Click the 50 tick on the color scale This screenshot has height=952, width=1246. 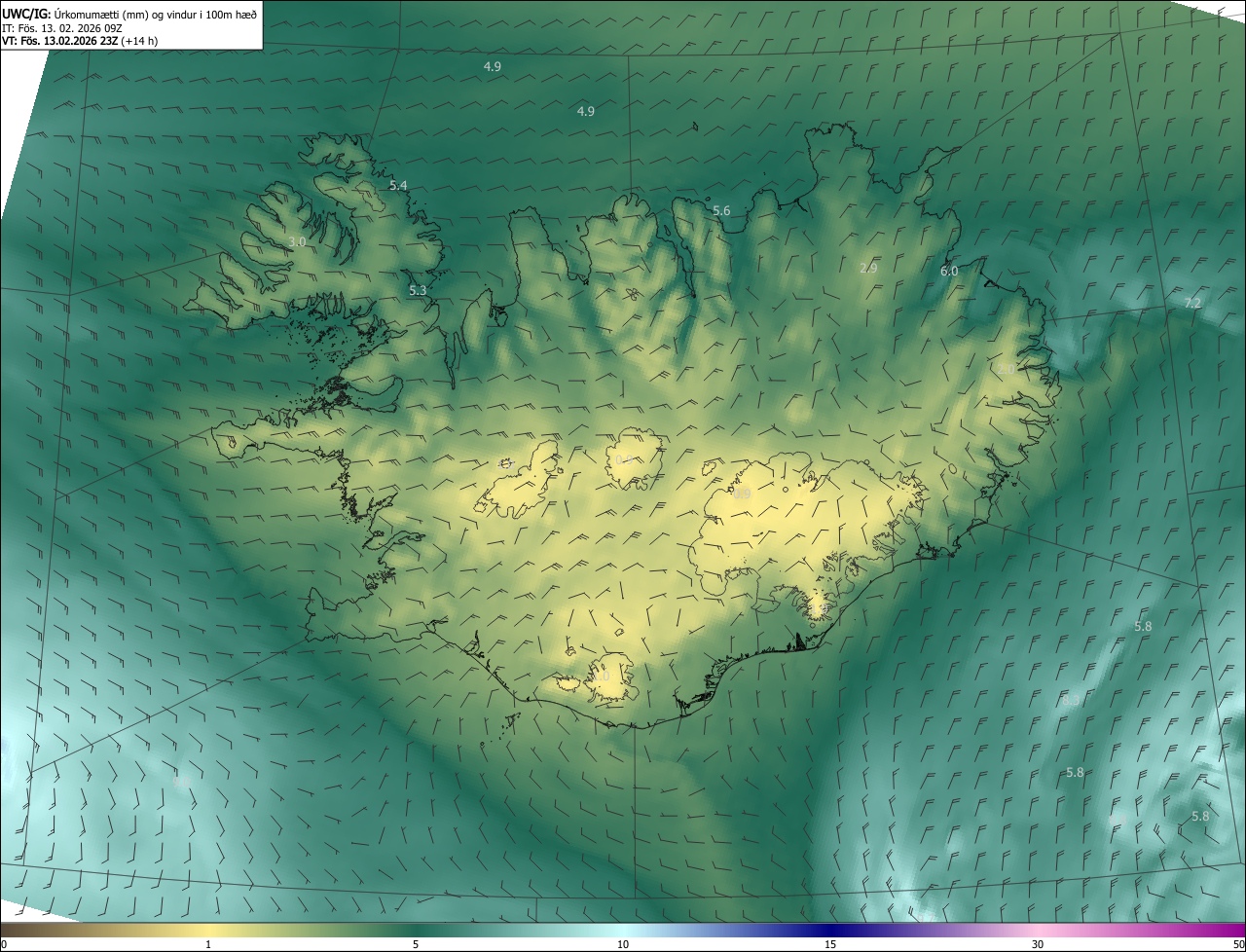[x=1238, y=944]
